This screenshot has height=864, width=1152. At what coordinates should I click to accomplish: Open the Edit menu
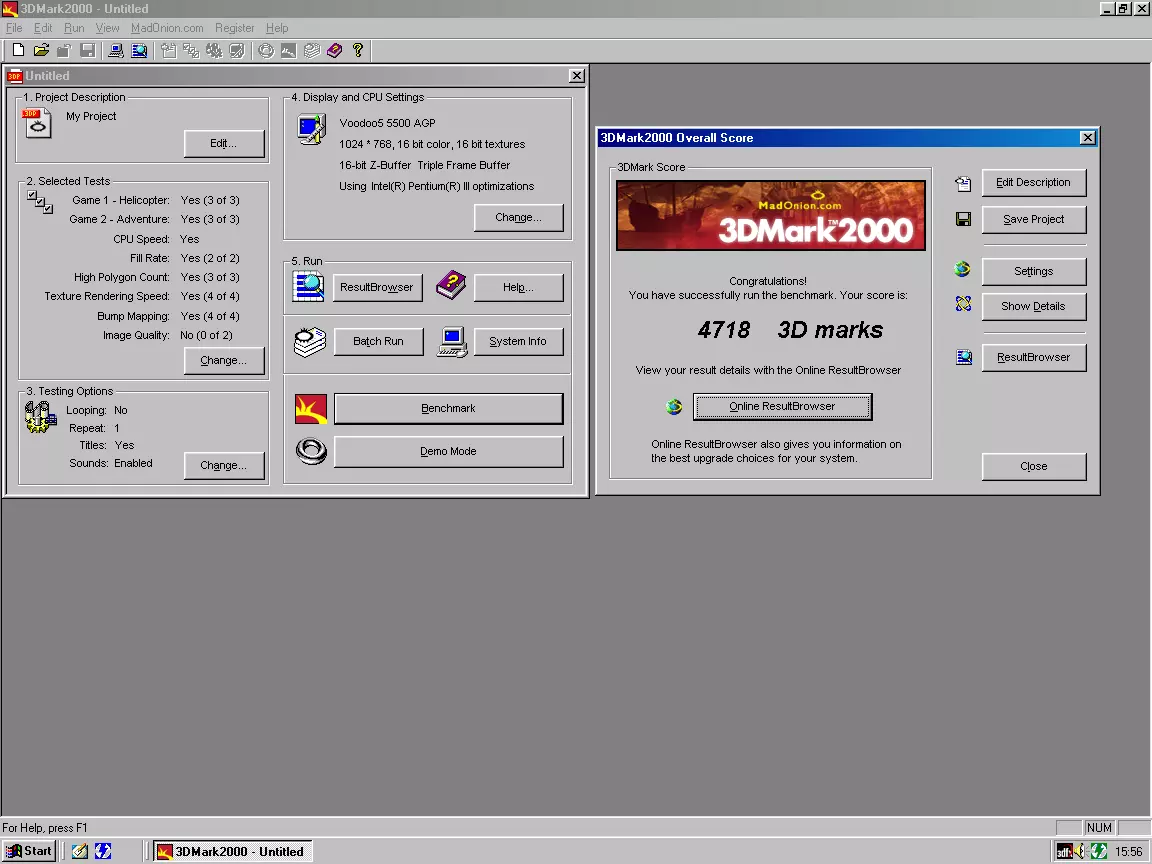click(x=43, y=28)
